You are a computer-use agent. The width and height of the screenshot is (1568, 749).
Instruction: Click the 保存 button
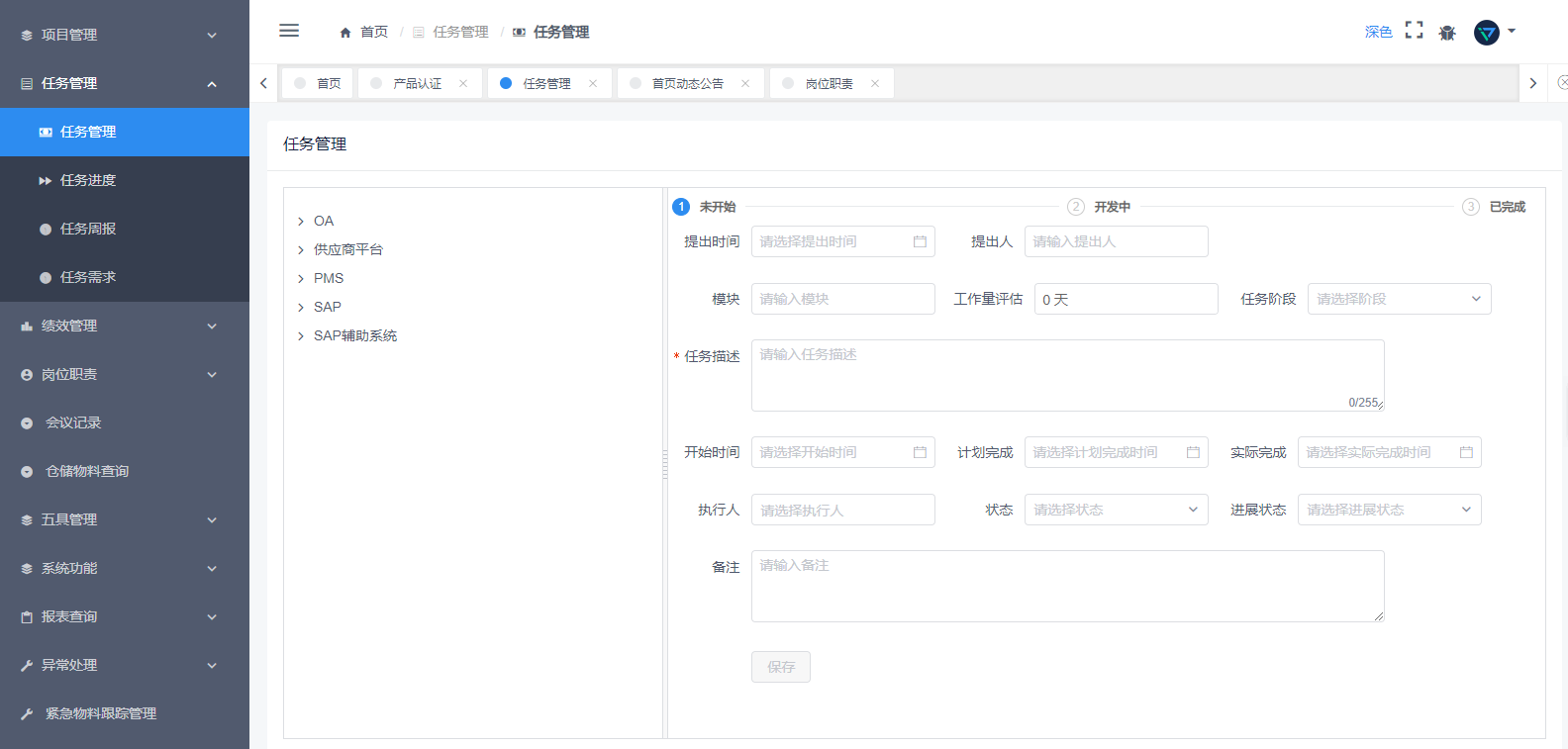pyautogui.click(x=781, y=667)
